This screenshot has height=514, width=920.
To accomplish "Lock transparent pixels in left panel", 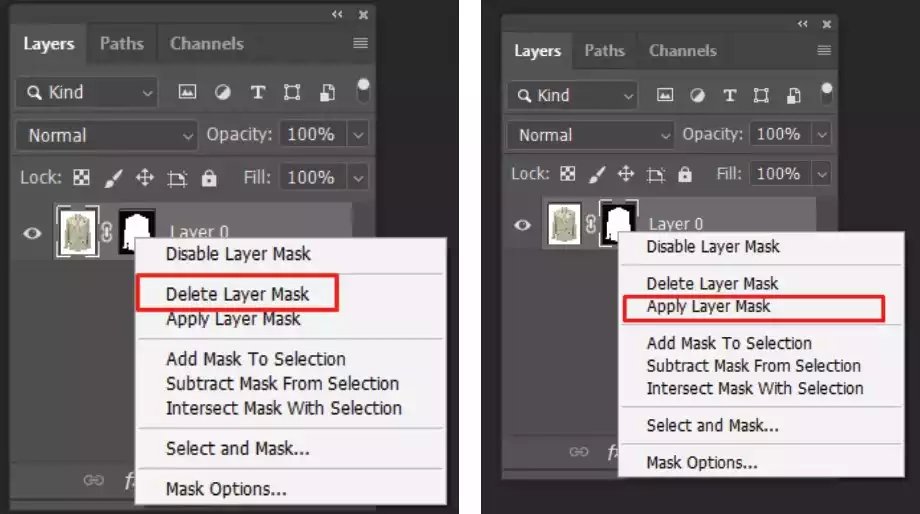I will point(82,177).
